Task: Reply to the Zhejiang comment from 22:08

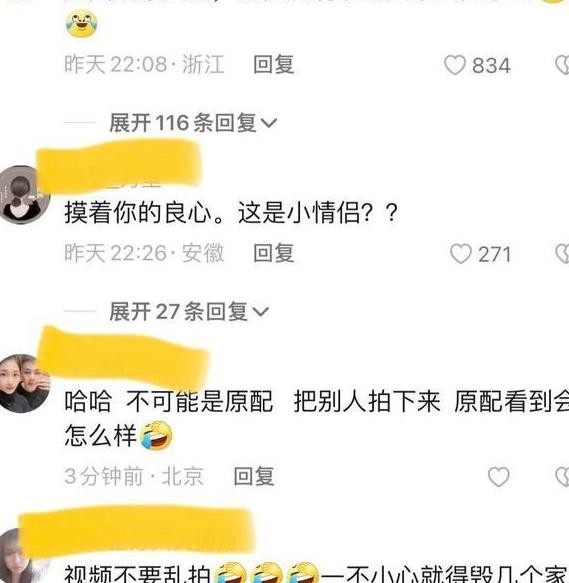Action: pyautogui.click(x=274, y=65)
